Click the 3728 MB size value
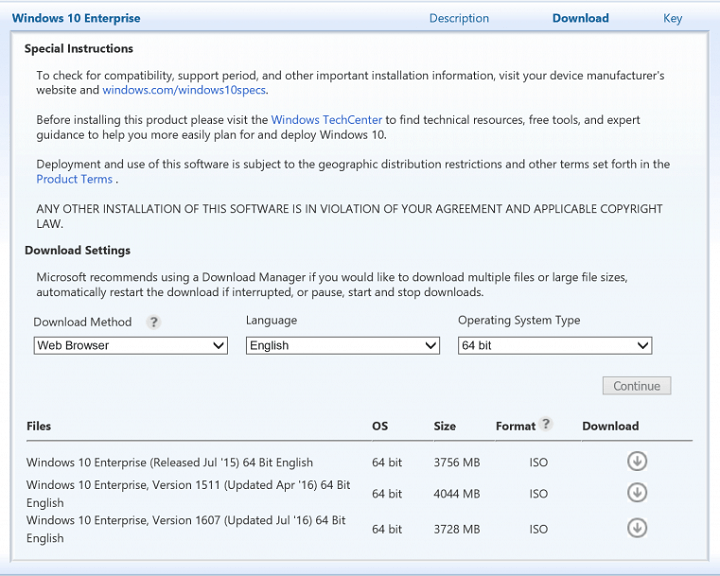The width and height of the screenshot is (720, 576). [457, 529]
